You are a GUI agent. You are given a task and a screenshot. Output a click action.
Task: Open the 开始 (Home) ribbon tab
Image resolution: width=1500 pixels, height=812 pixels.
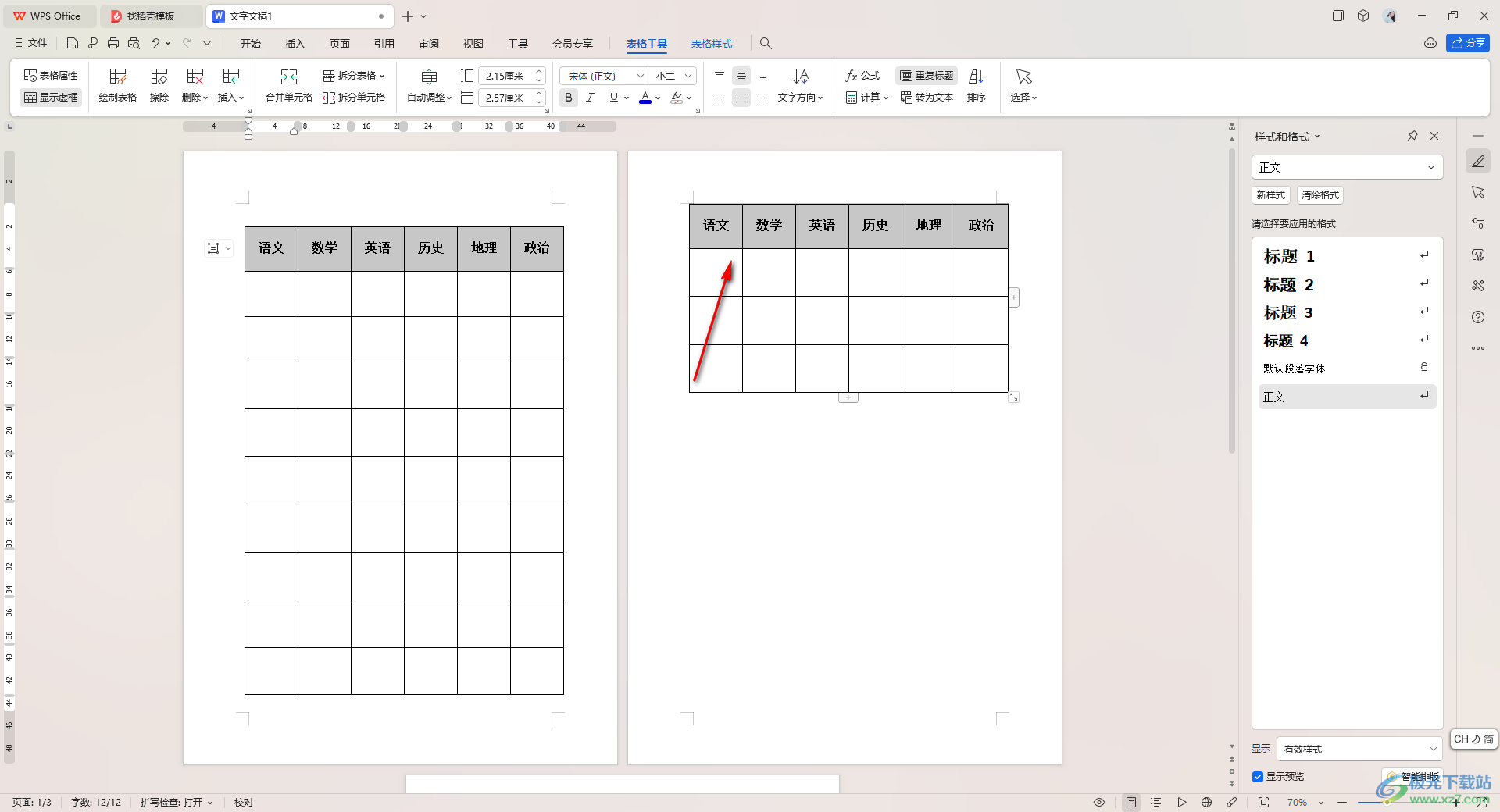click(251, 44)
